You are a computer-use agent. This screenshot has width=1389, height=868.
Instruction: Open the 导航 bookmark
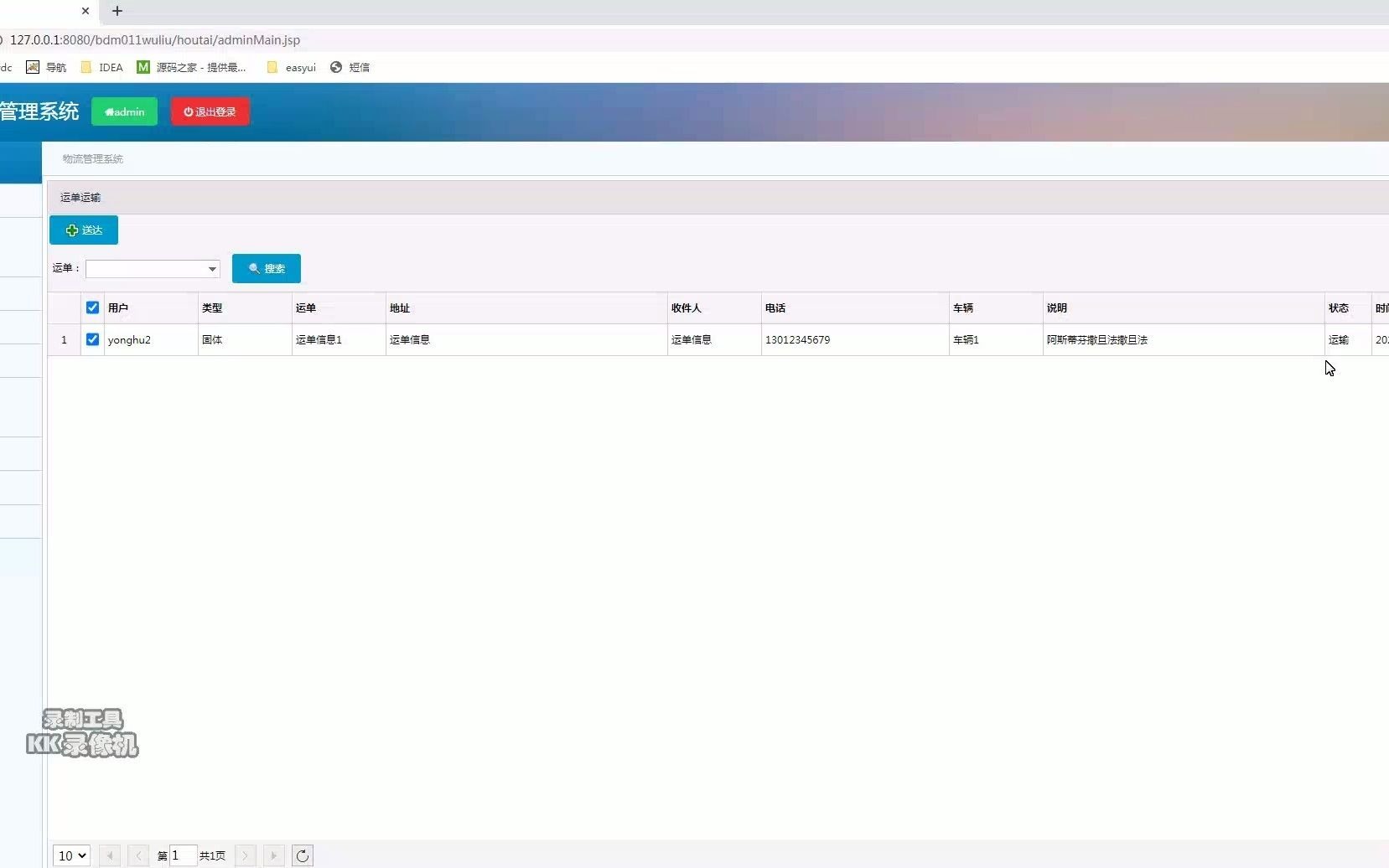46,67
